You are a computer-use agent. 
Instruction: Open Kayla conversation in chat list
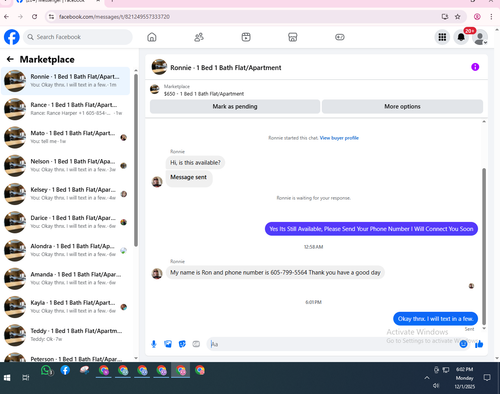coord(66,307)
